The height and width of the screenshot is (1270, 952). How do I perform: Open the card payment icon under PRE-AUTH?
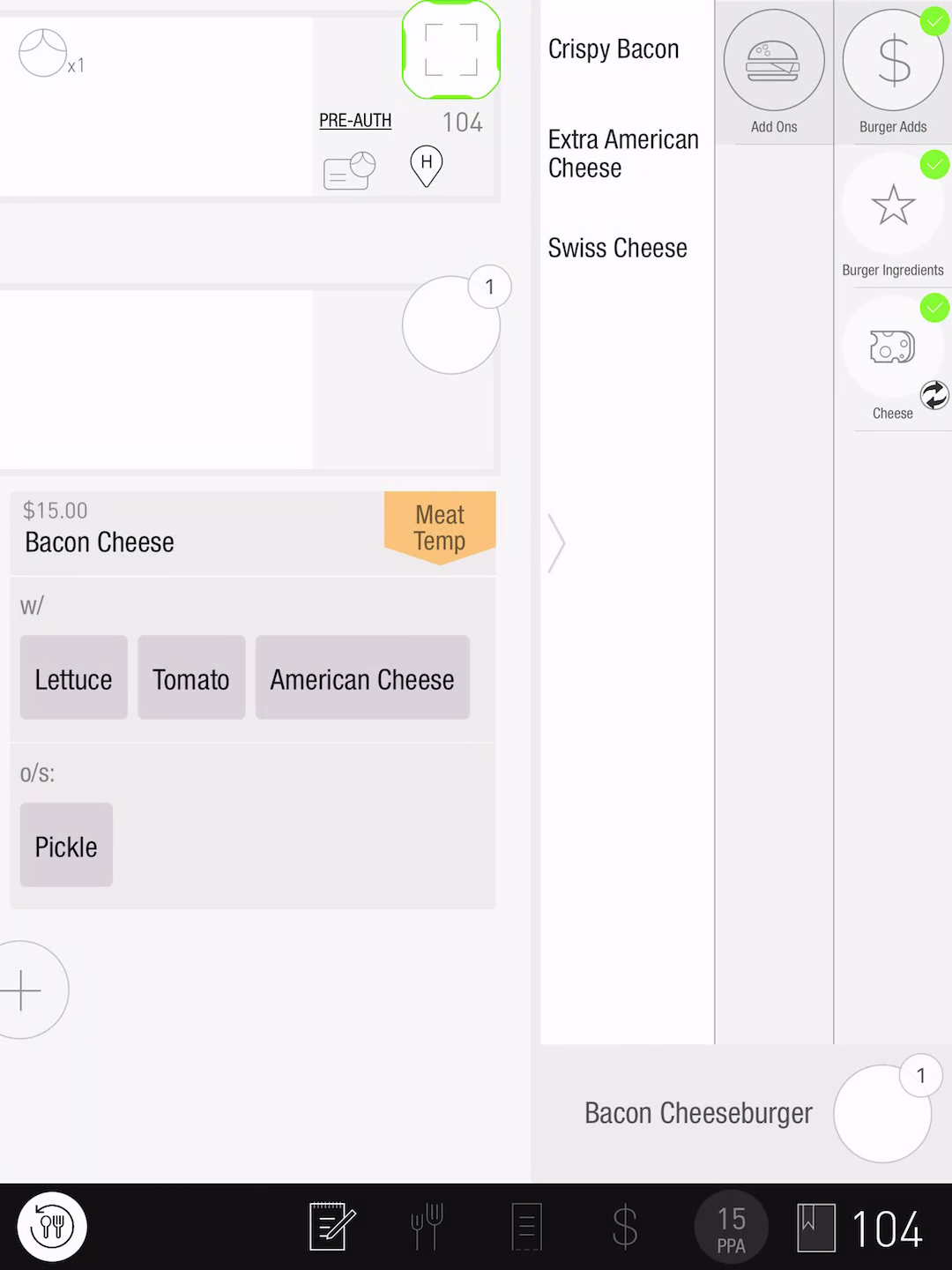coord(349,170)
